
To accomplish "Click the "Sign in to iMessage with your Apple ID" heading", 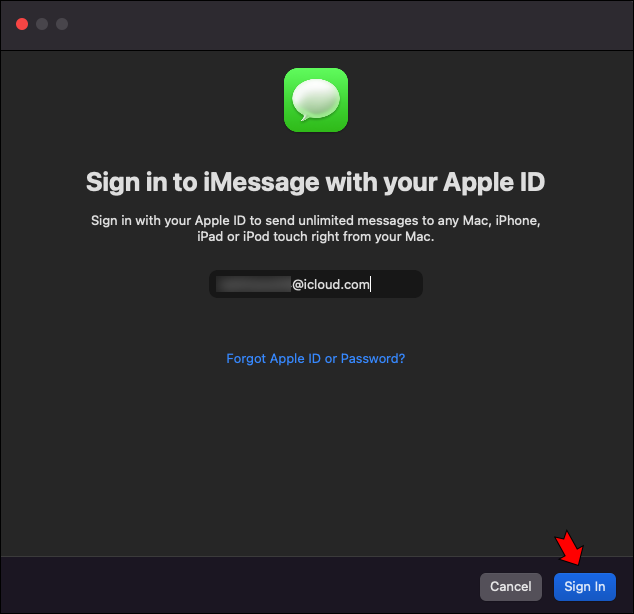I will click(315, 182).
